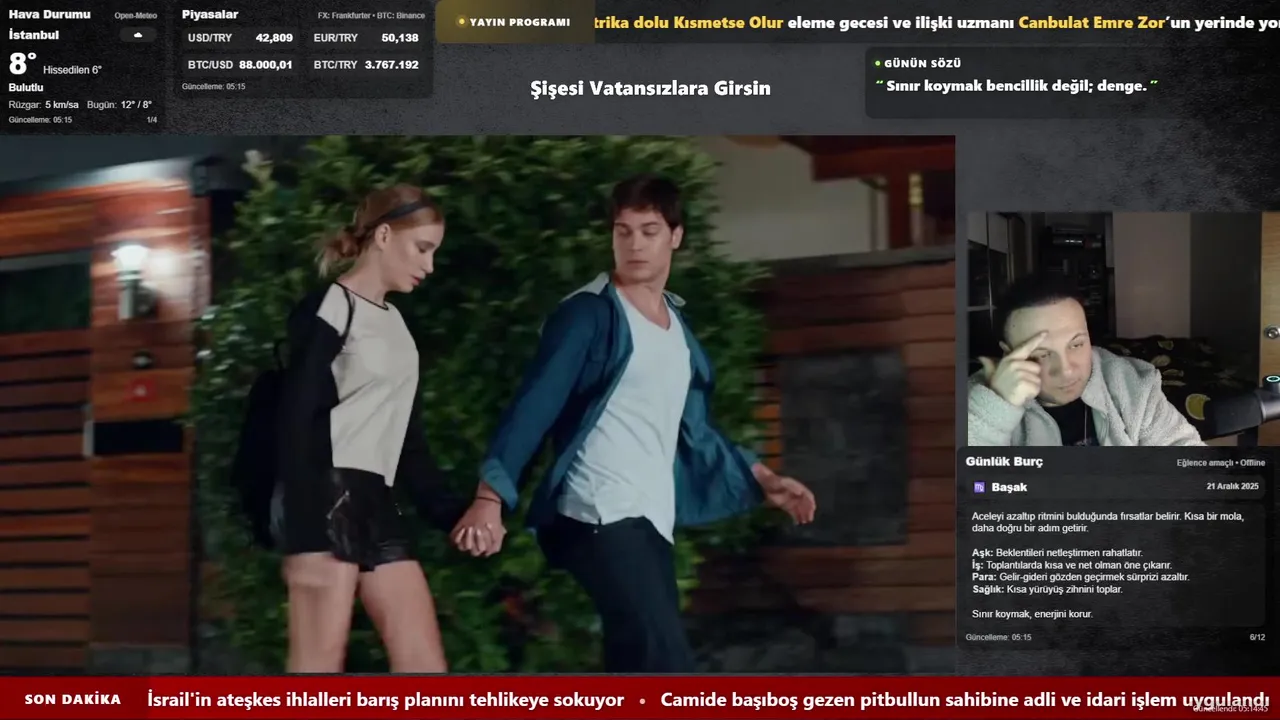Click the Şişesi Vatansızlara Girsin title

point(650,88)
